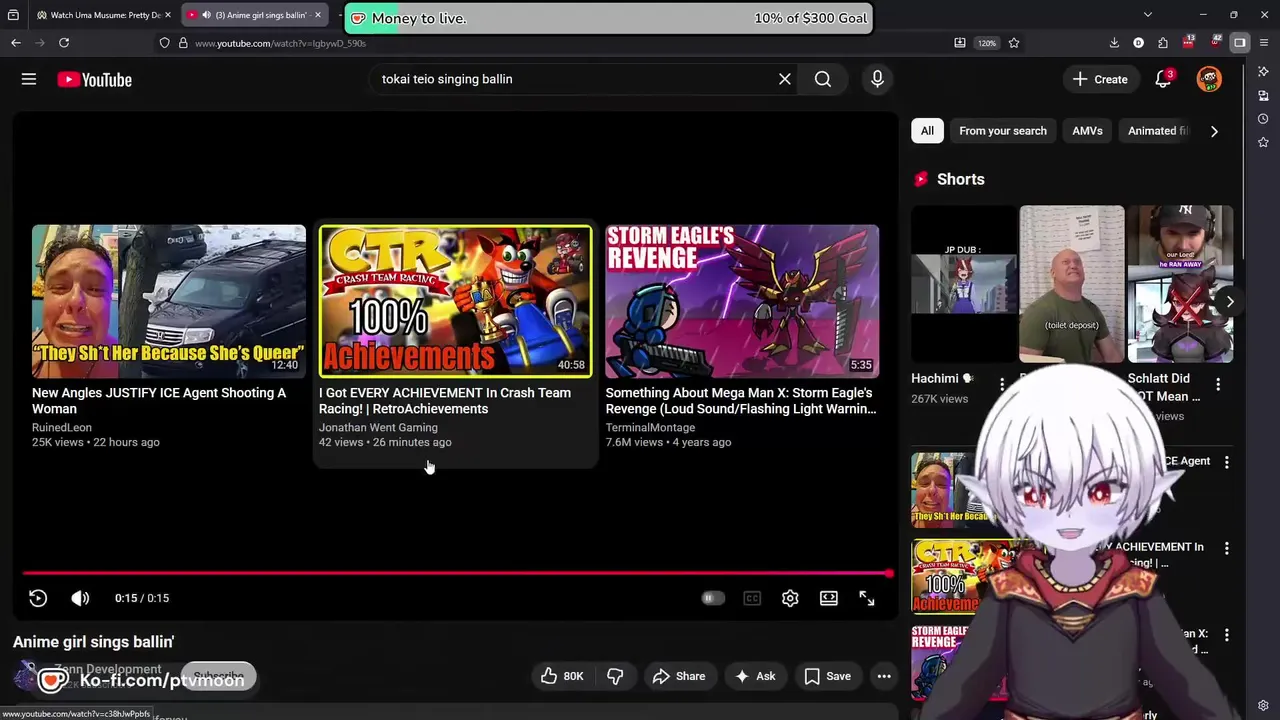The width and height of the screenshot is (1280, 720).
Task: Go to YouTube home via logo
Action: pos(94,79)
